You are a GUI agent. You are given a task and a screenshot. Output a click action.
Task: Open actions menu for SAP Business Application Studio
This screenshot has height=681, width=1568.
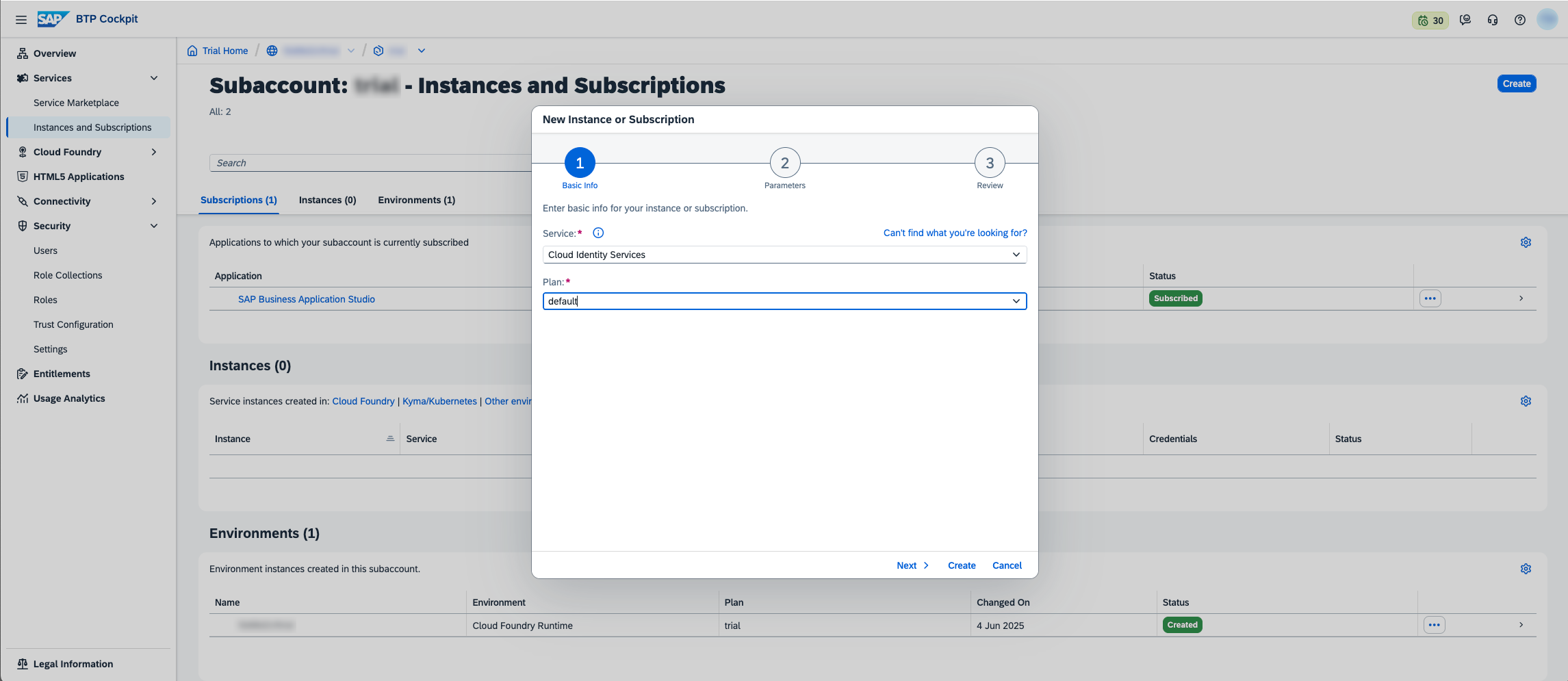(1430, 298)
